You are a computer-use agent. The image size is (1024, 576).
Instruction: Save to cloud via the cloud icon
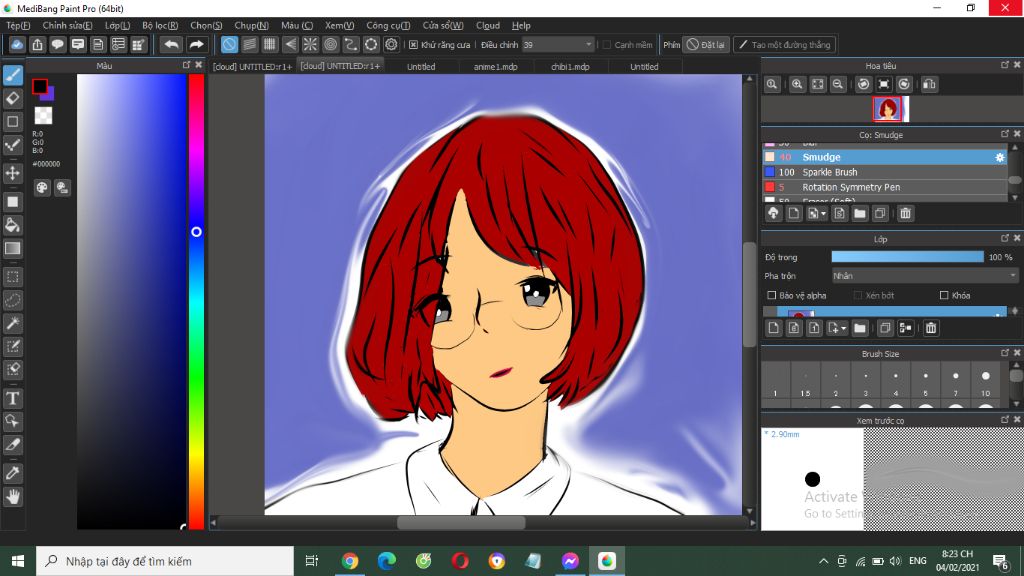[17, 44]
